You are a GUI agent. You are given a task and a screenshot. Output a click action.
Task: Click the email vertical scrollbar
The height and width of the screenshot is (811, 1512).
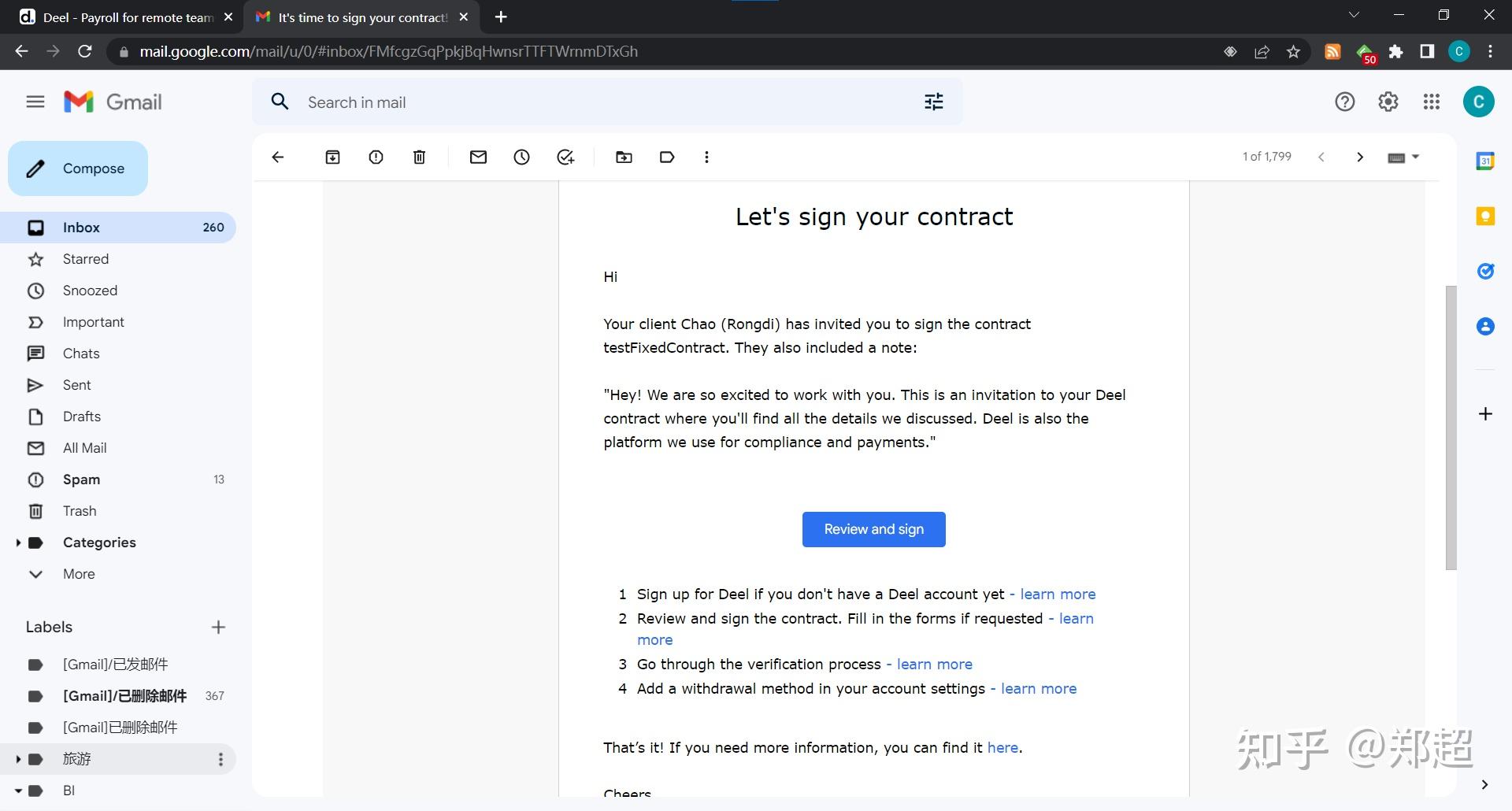click(1451, 428)
